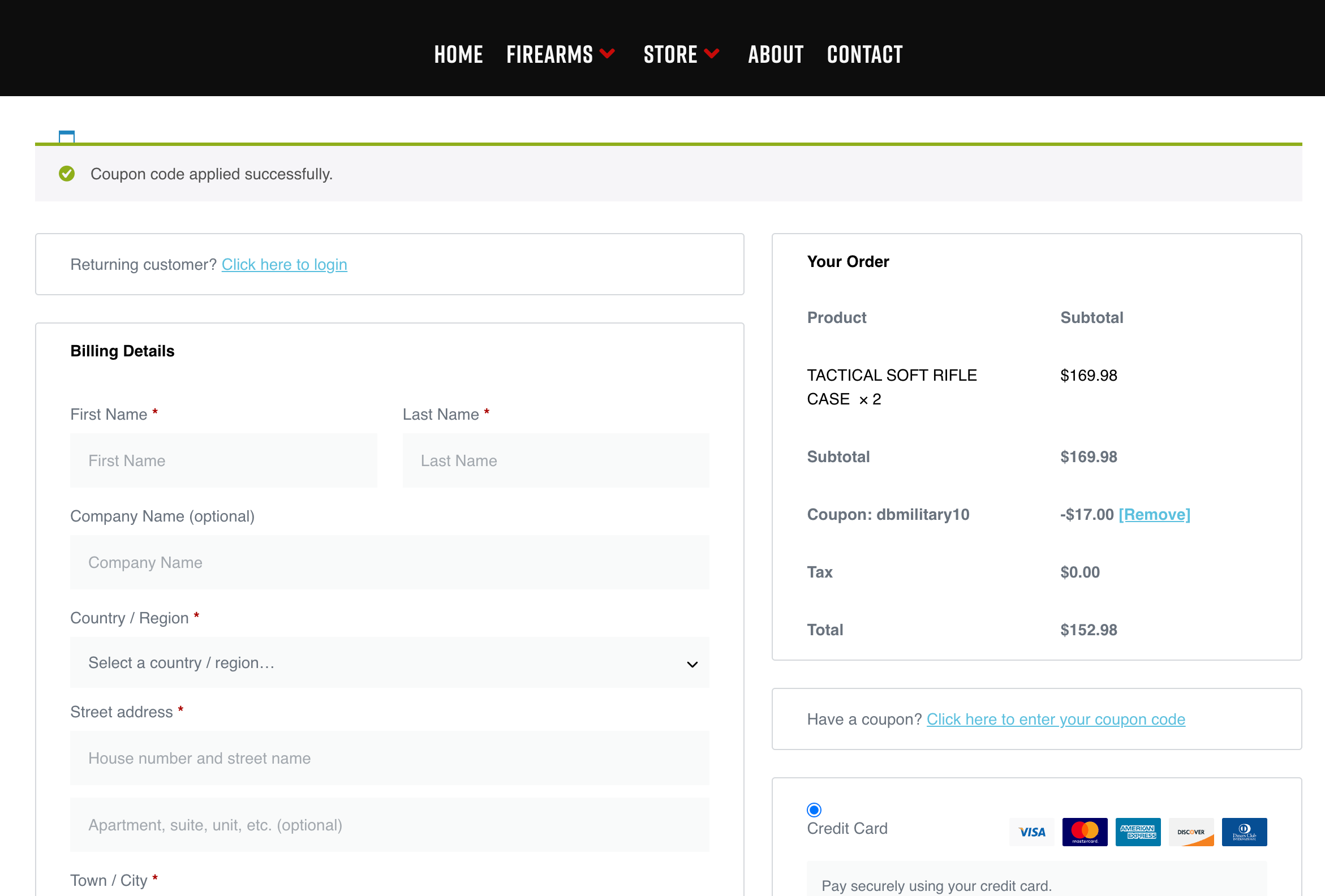Focus the First Name input field

tap(223, 460)
